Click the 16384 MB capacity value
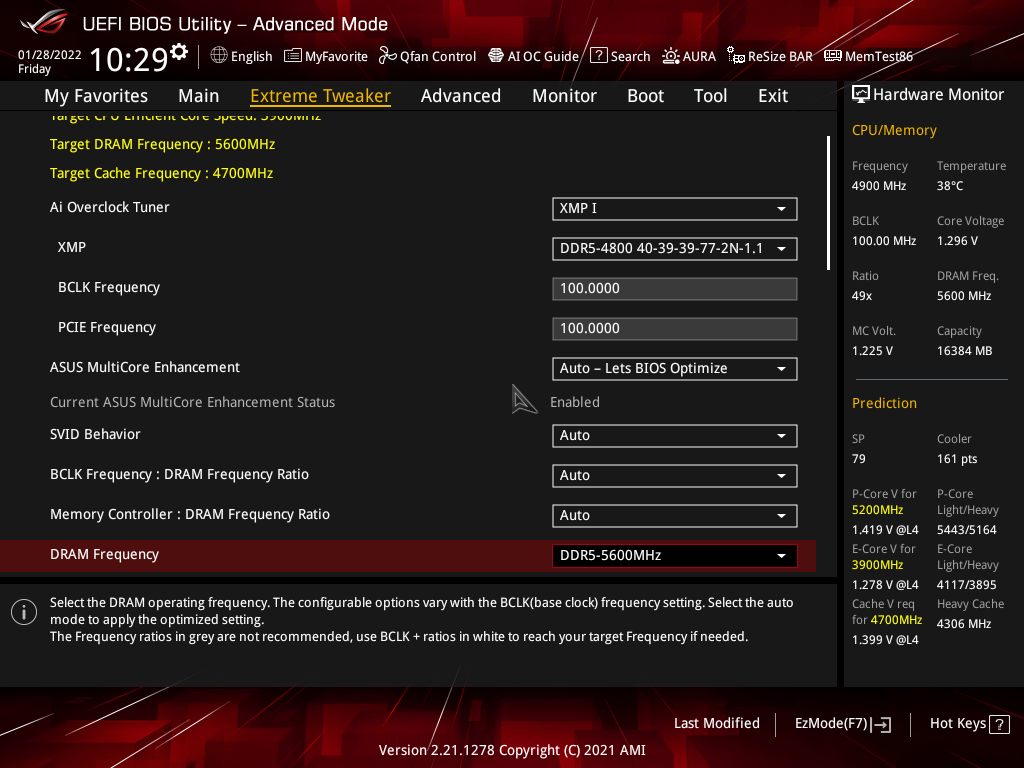Image resolution: width=1024 pixels, height=768 pixels. click(965, 351)
